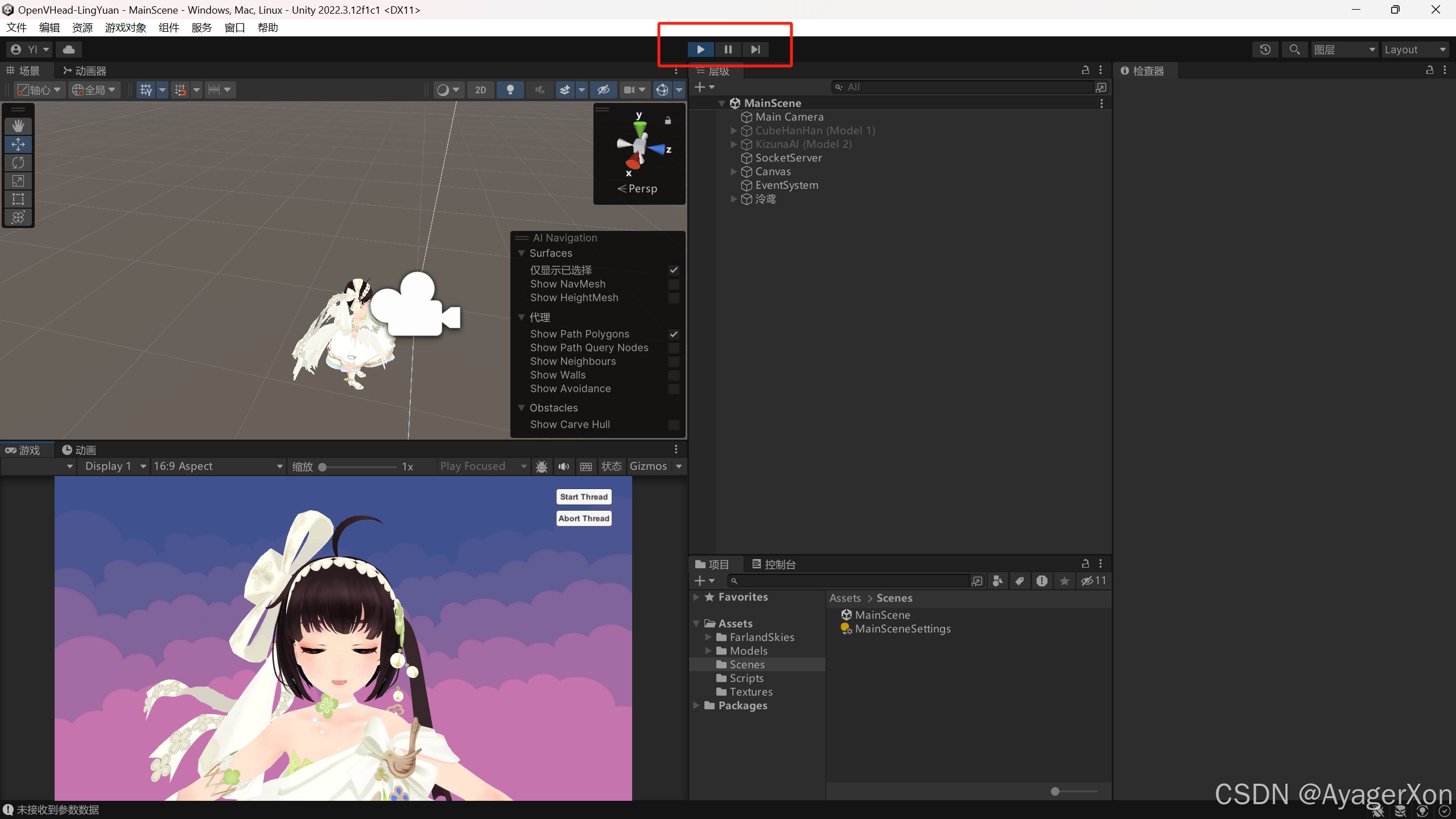Enable Show Path Query Nodes
Viewport: 1456px width, 819px height.
tap(674, 348)
